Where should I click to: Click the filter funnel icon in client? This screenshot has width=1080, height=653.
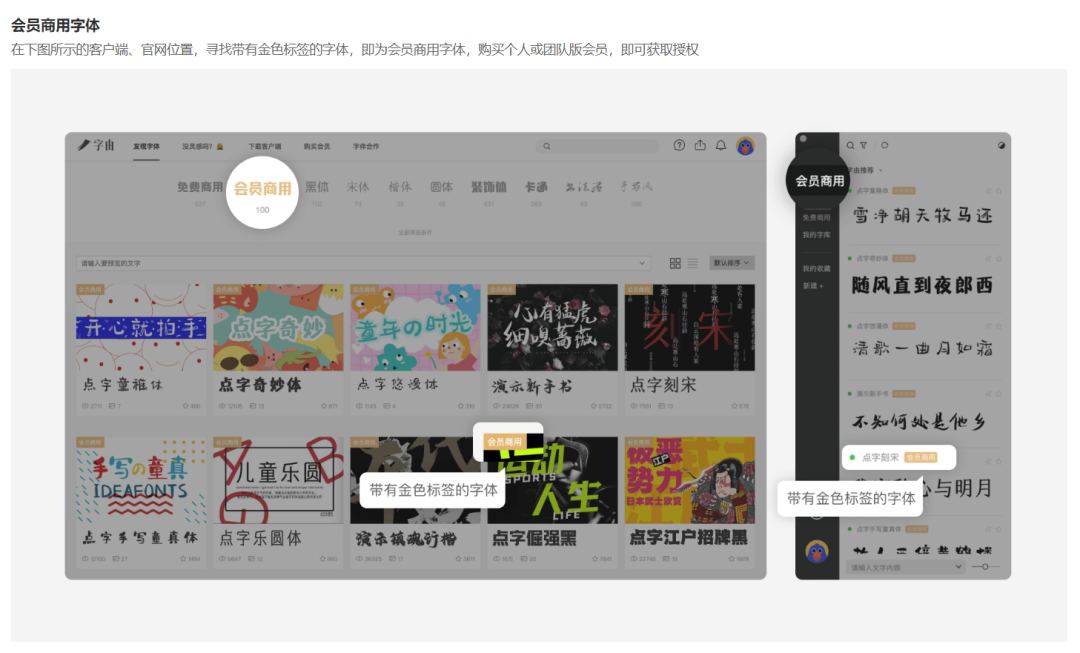864,145
